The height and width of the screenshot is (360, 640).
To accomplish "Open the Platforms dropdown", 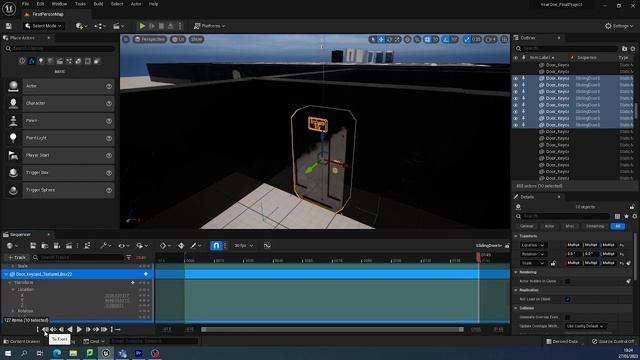I will (209, 26).
